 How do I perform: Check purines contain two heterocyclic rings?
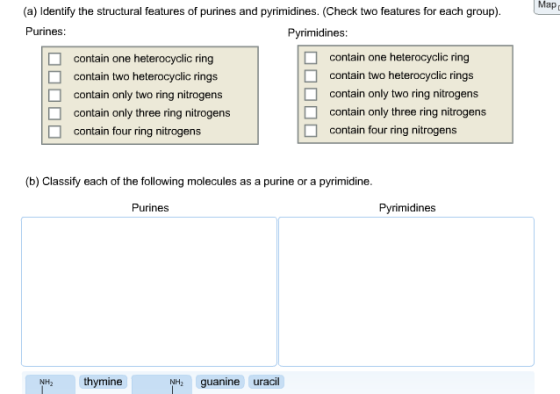click(x=55, y=77)
